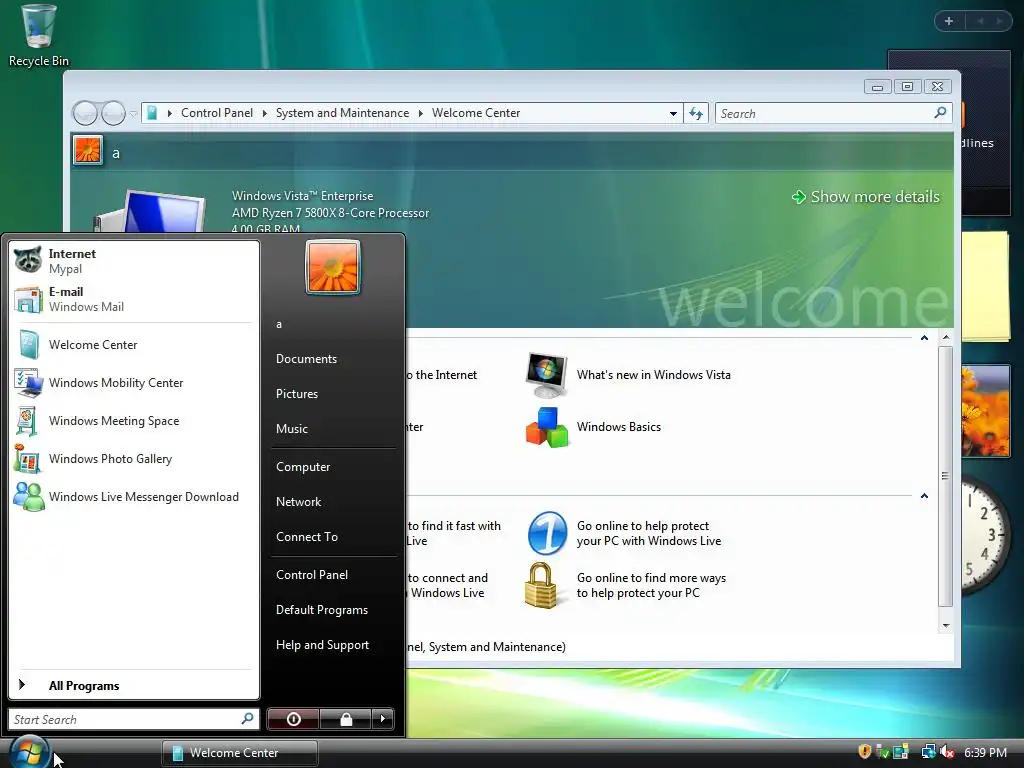The width and height of the screenshot is (1024, 768).
Task: Expand All Programs list
Action: 133,685
